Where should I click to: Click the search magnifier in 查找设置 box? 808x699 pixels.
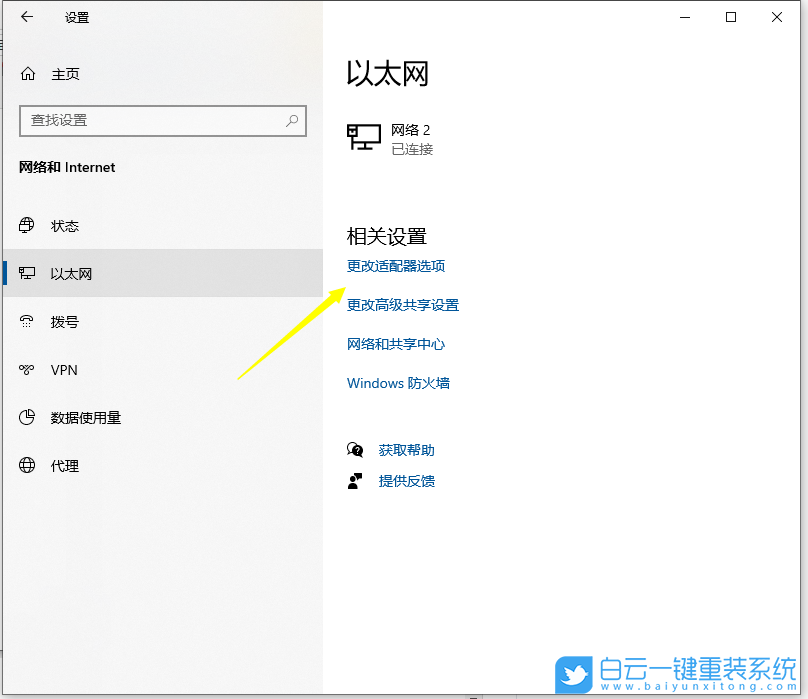tap(291, 120)
